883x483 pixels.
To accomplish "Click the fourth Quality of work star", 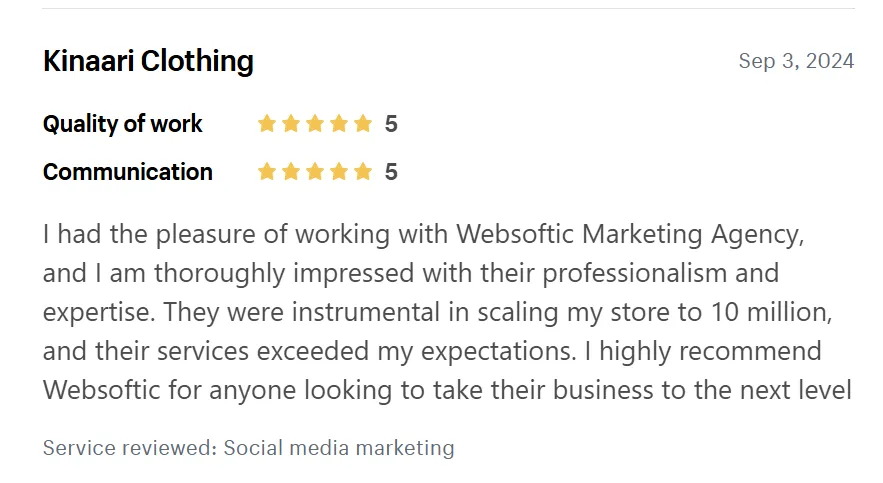I will pyautogui.click(x=339, y=123).
